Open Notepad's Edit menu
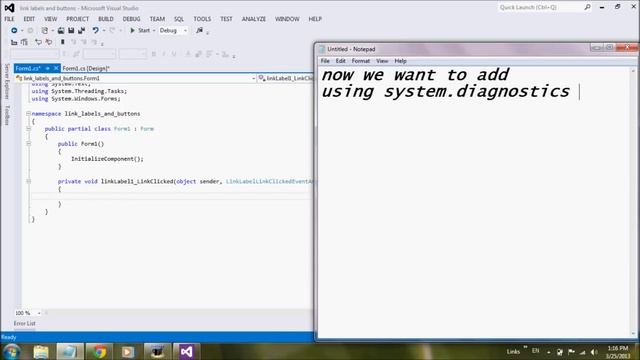This screenshot has height=360, width=640. [x=340, y=61]
